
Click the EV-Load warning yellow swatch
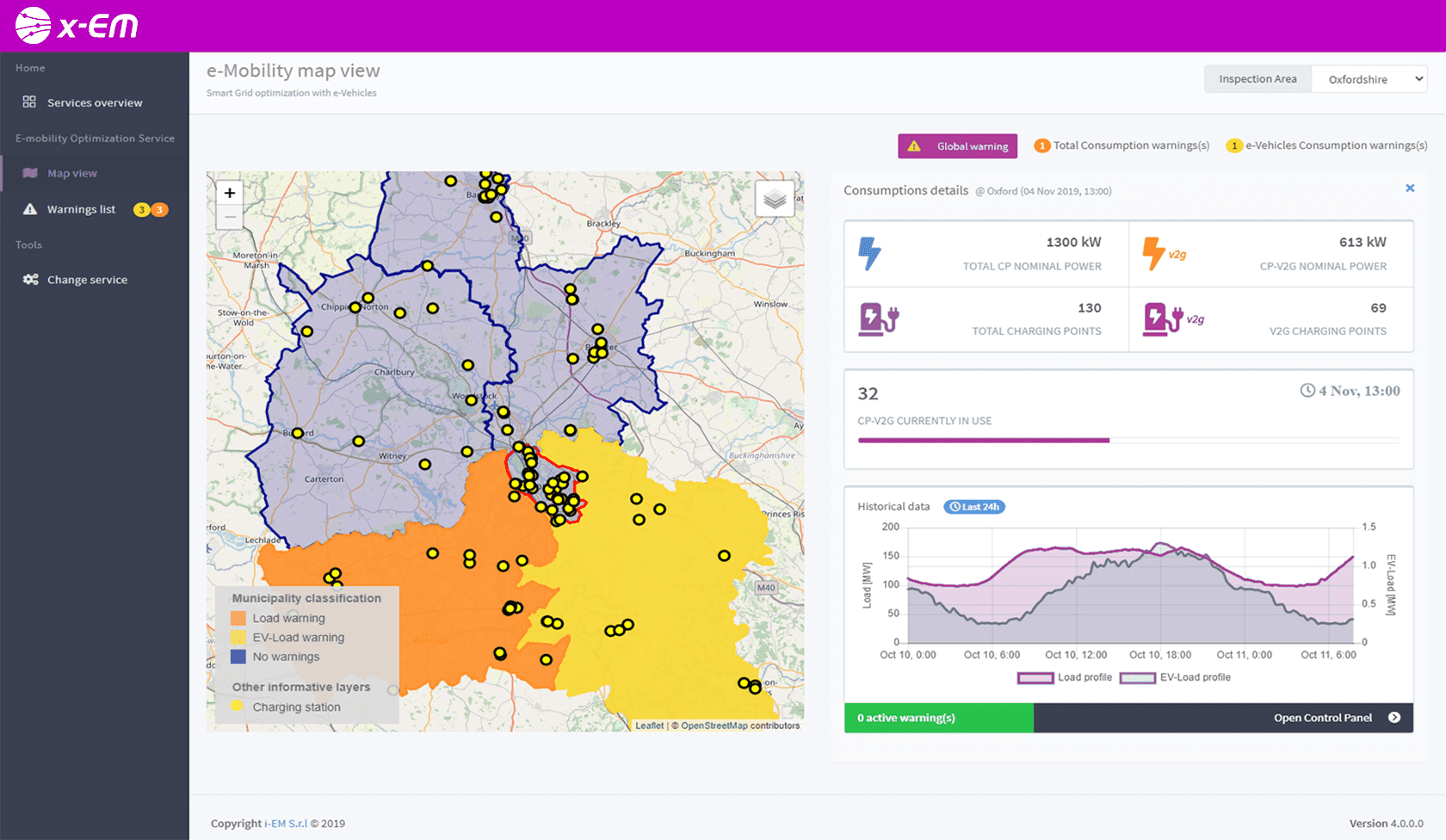pyautogui.click(x=238, y=638)
